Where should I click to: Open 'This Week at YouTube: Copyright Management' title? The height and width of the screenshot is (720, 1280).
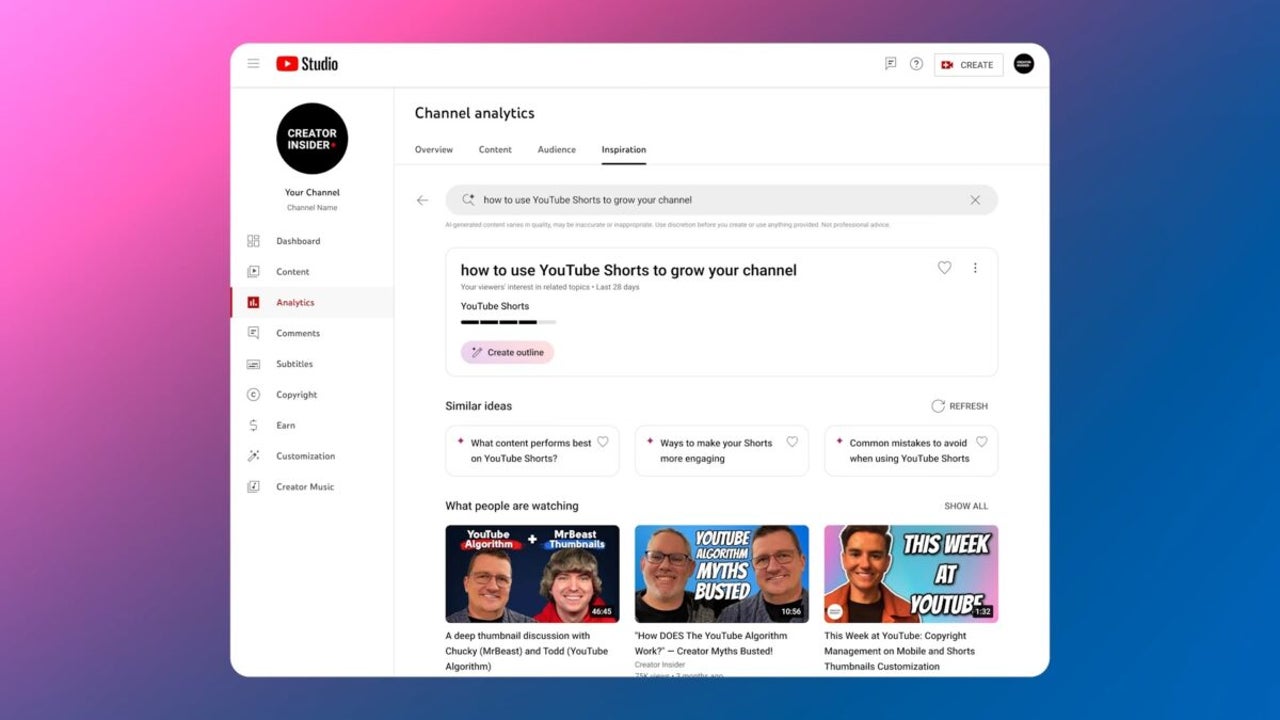[x=900, y=651]
